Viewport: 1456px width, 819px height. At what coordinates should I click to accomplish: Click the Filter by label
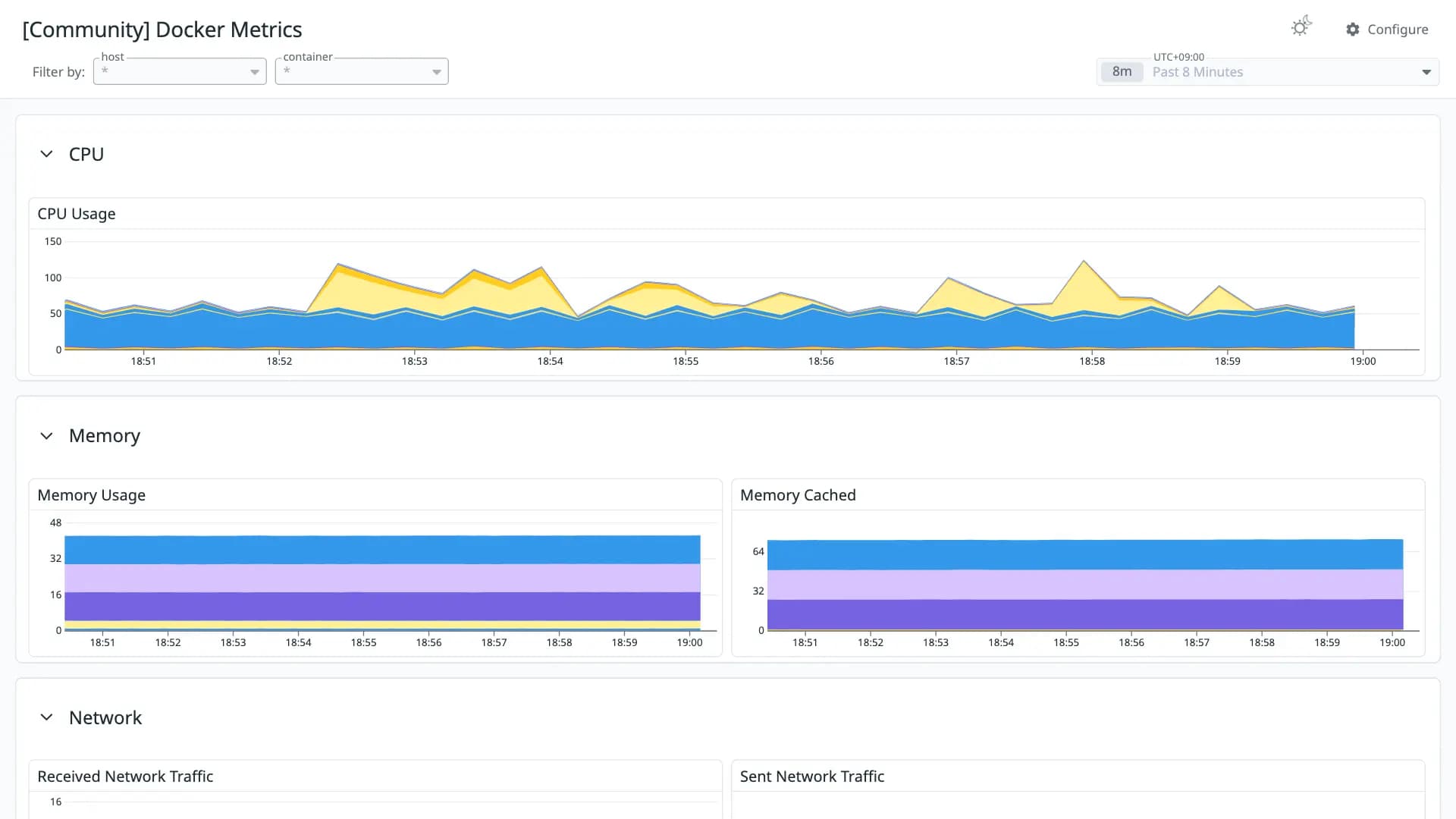[58, 72]
